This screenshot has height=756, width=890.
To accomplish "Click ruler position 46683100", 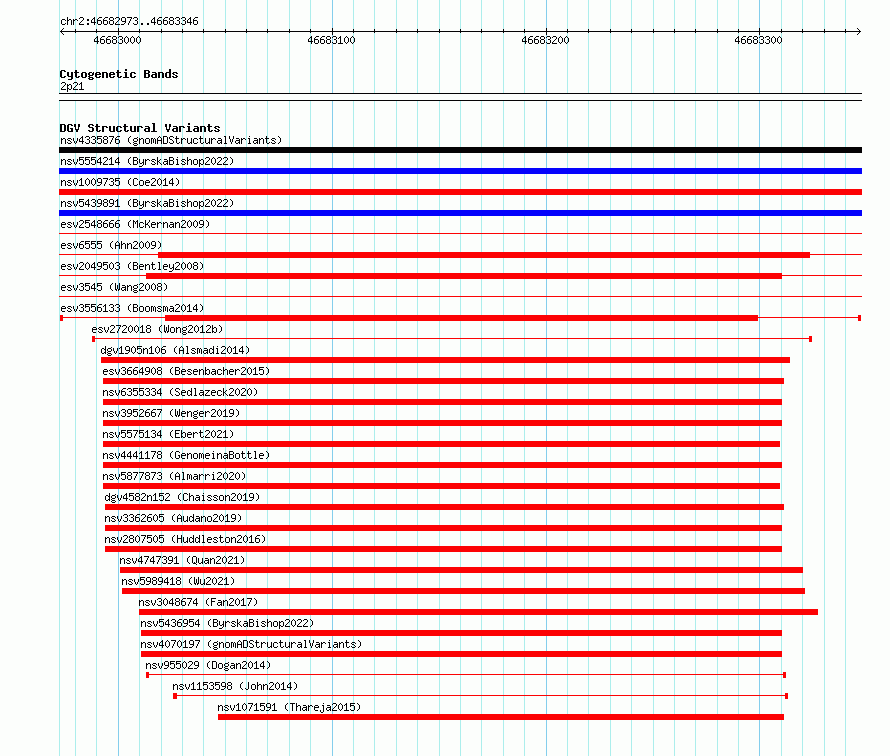I will [331, 40].
